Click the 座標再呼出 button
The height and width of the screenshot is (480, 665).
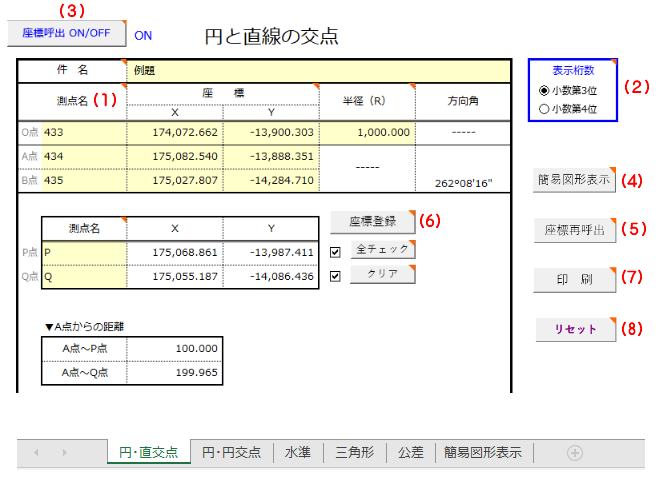click(575, 230)
